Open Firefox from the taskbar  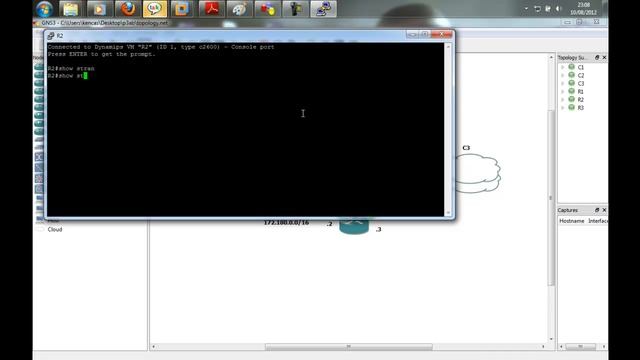127,9
